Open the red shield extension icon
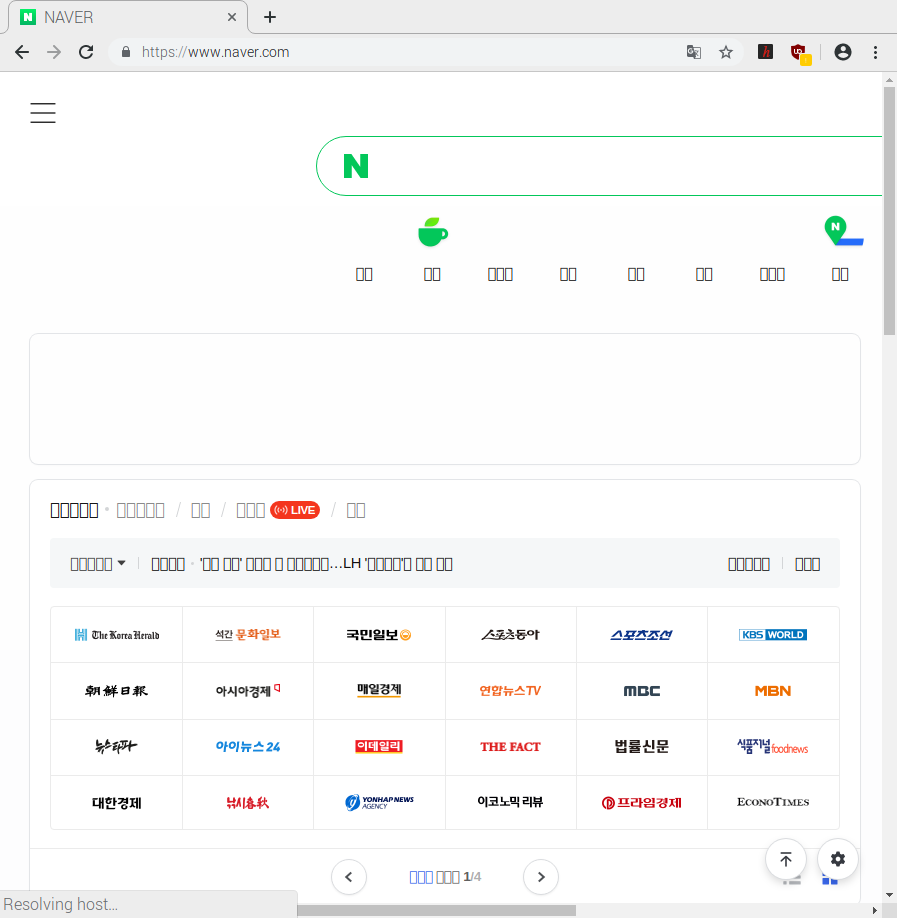Image resolution: width=897 pixels, height=918 pixels. tap(800, 53)
